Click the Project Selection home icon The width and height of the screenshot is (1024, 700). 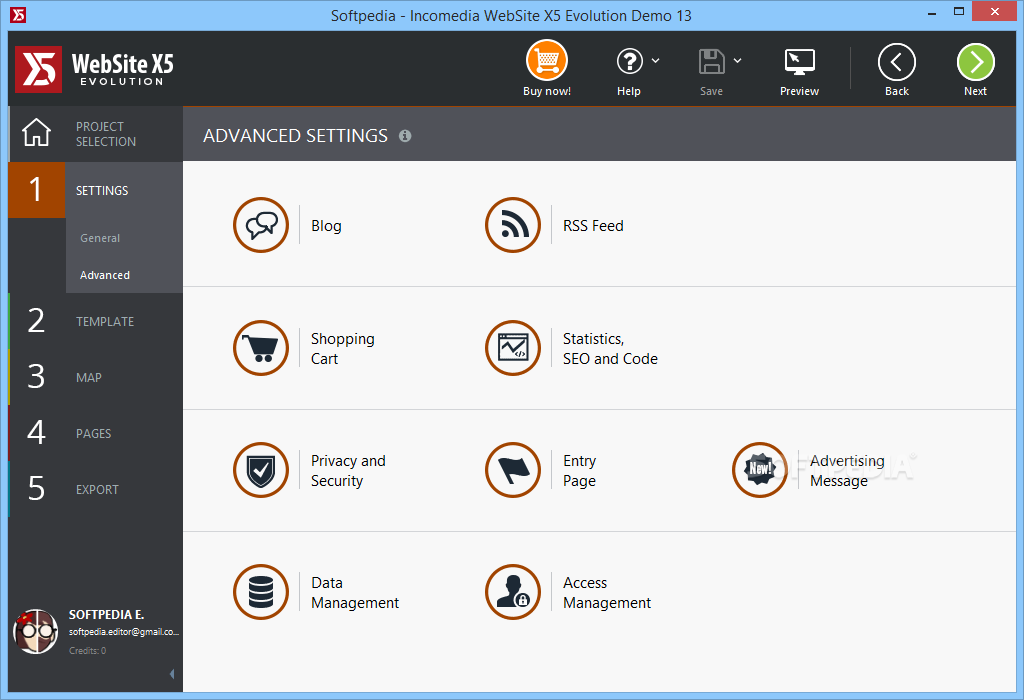(36, 133)
